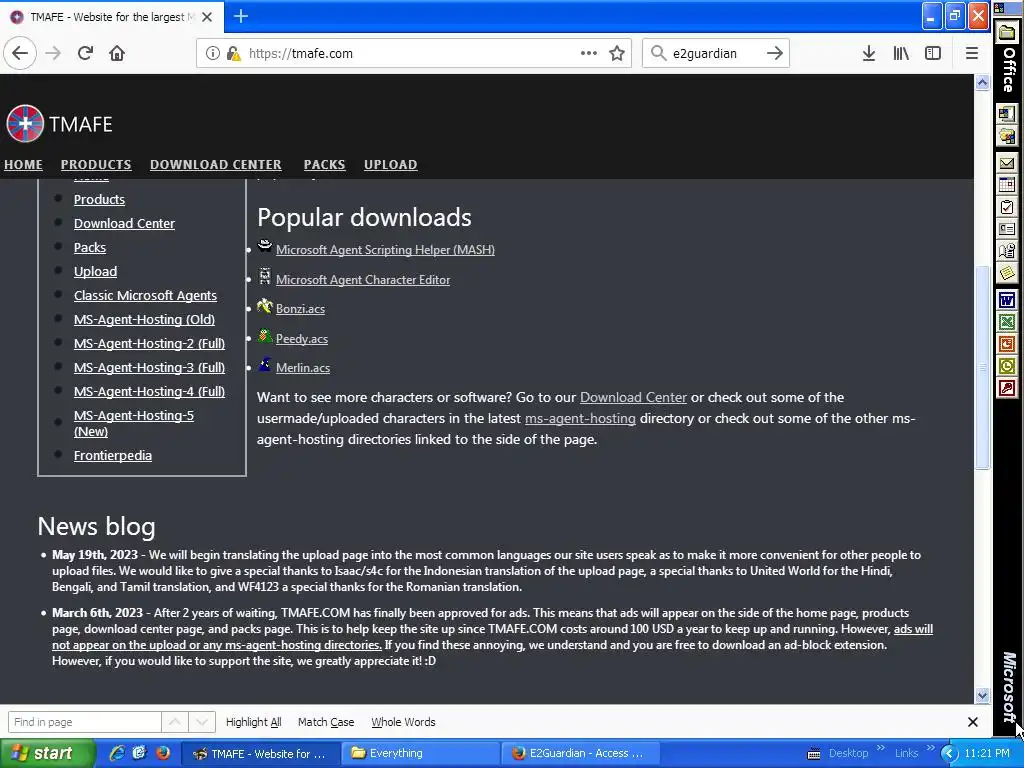Bookmark this page with the star
Screen dimensions: 1024x768
click(x=616, y=53)
